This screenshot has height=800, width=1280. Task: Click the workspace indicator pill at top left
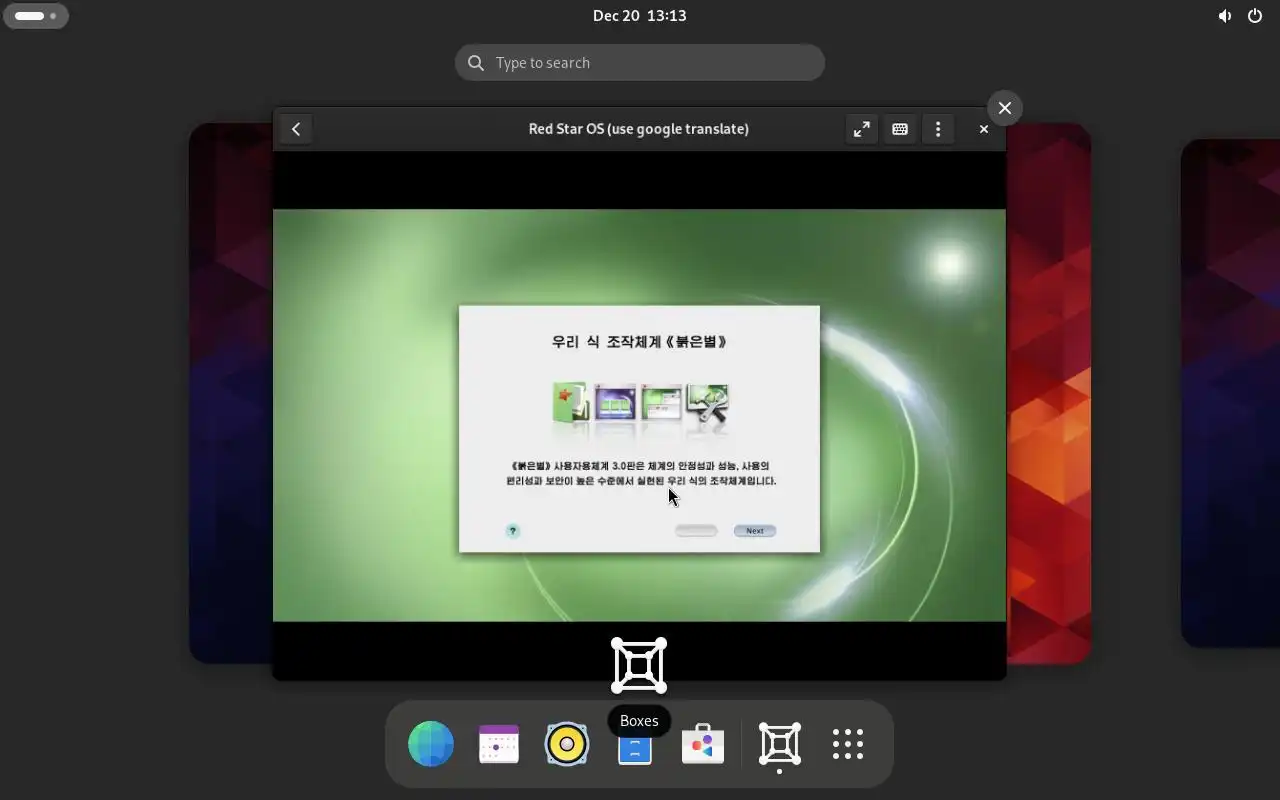click(x=36, y=16)
